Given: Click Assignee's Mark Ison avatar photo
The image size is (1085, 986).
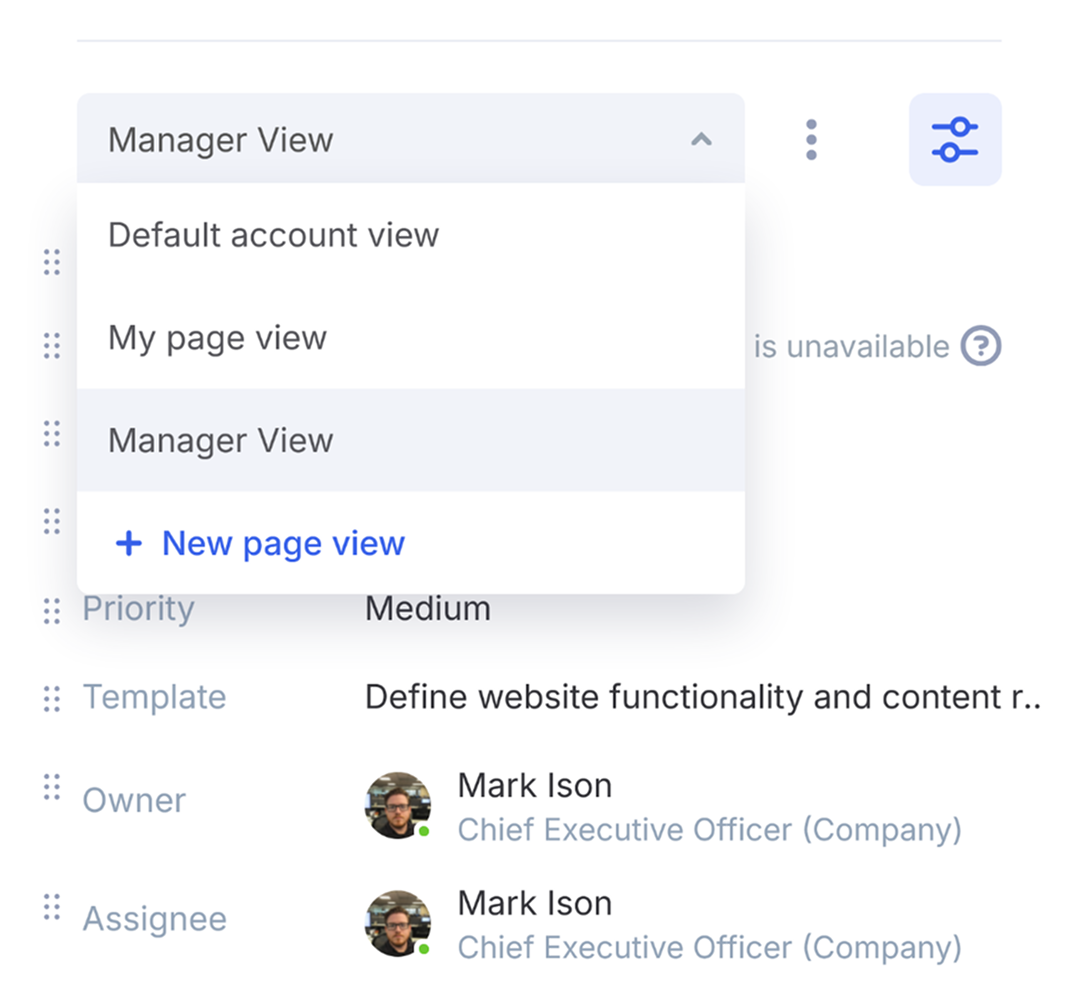Looking at the screenshot, I should pyautogui.click(x=398, y=923).
